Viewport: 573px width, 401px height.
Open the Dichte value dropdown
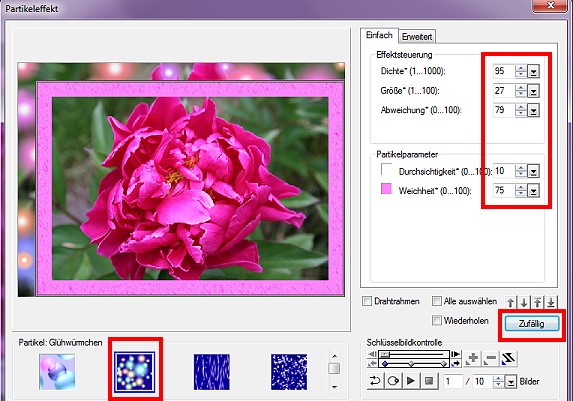pos(534,71)
